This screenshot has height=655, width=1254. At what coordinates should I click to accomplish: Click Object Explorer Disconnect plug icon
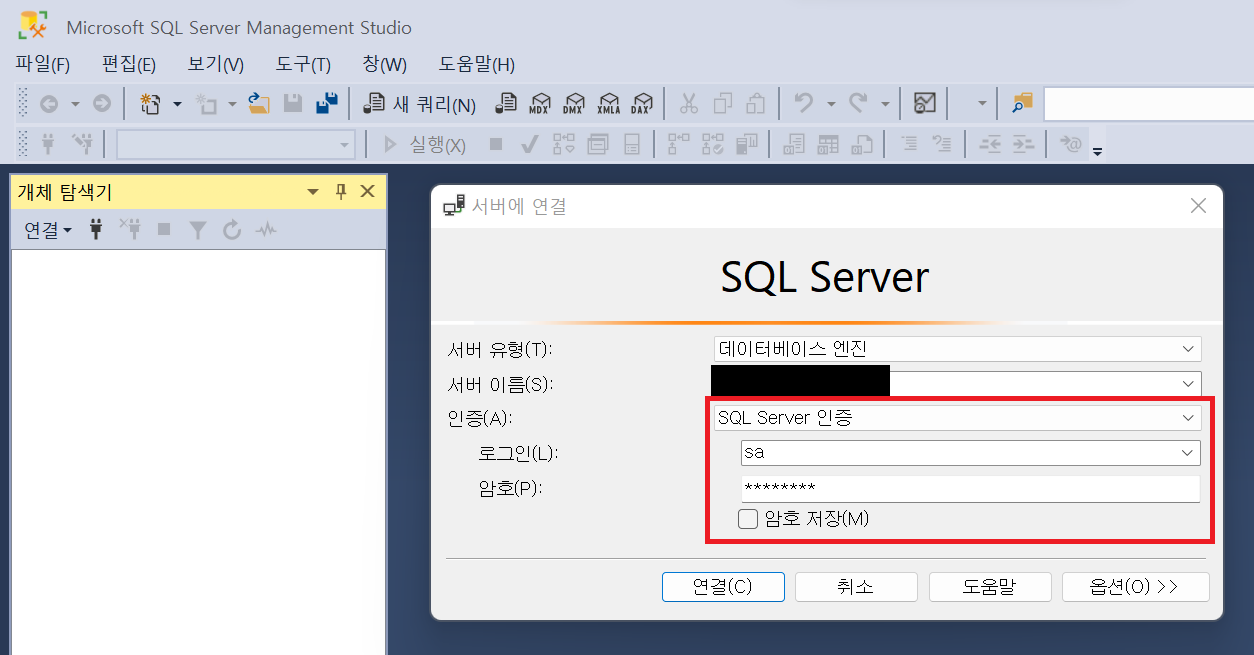[x=130, y=230]
